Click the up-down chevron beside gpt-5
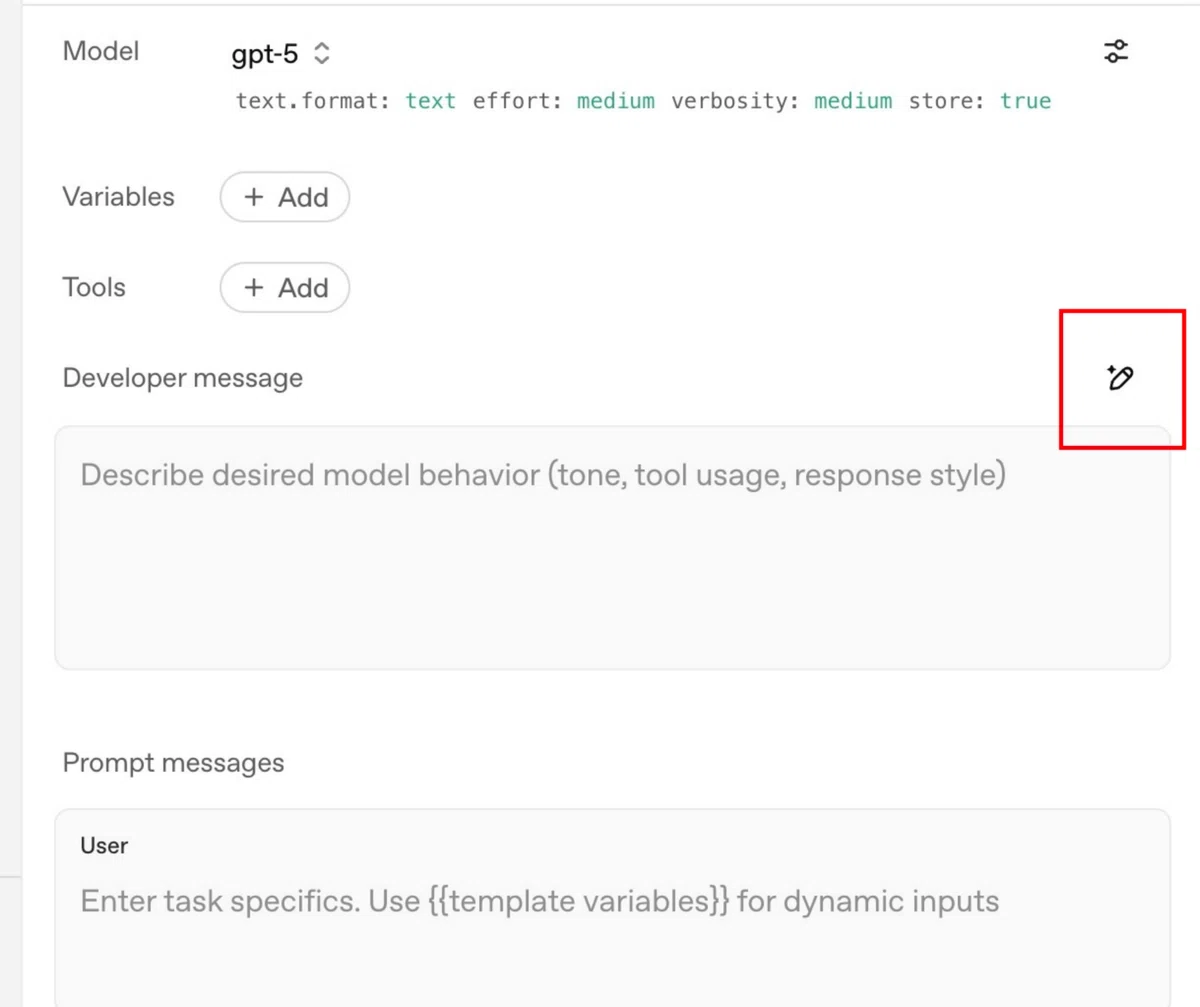Image resolution: width=1200 pixels, height=1007 pixels. (x=321, y=53)
